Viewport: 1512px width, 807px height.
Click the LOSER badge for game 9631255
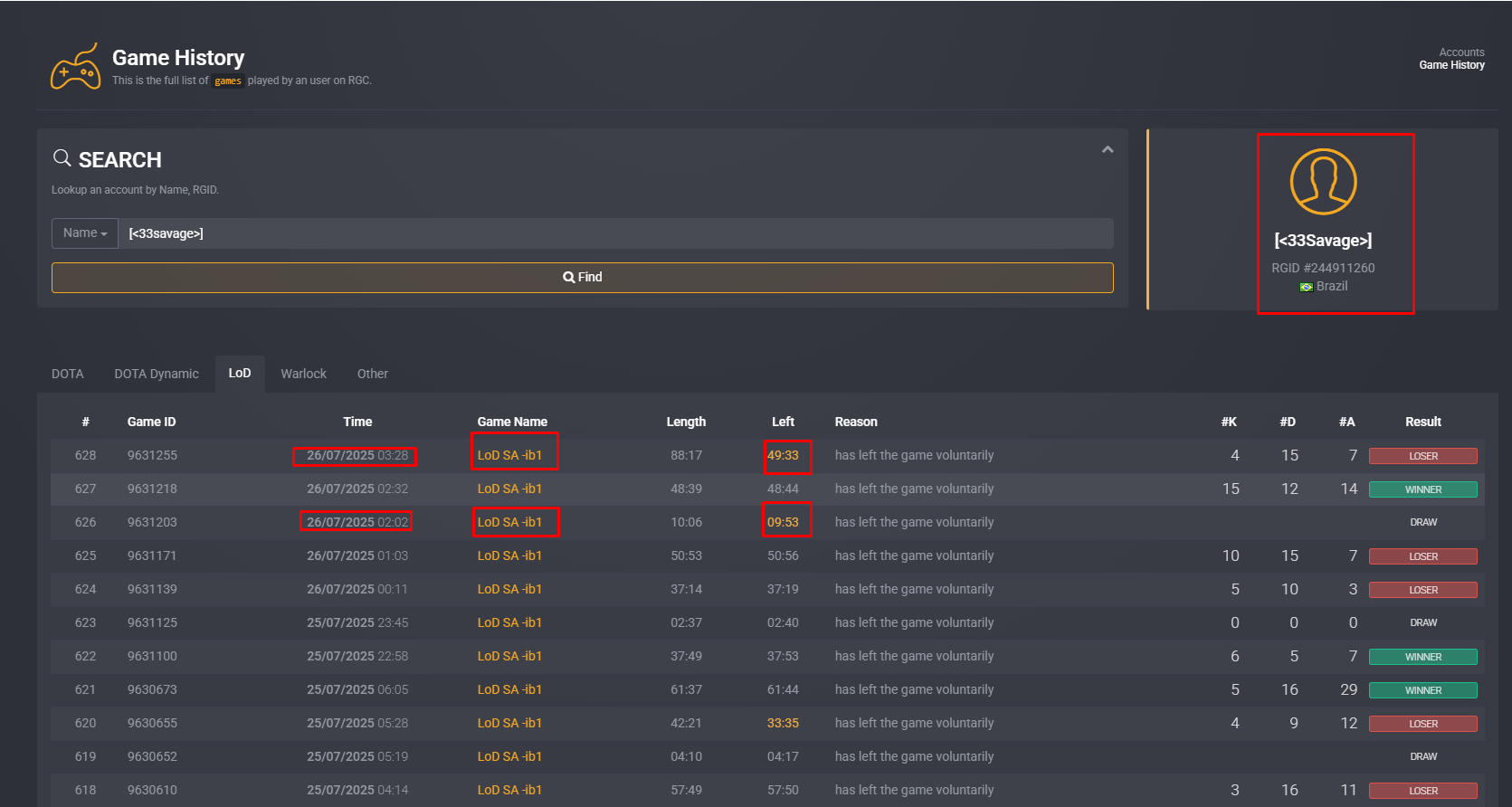click(1423, 456)
